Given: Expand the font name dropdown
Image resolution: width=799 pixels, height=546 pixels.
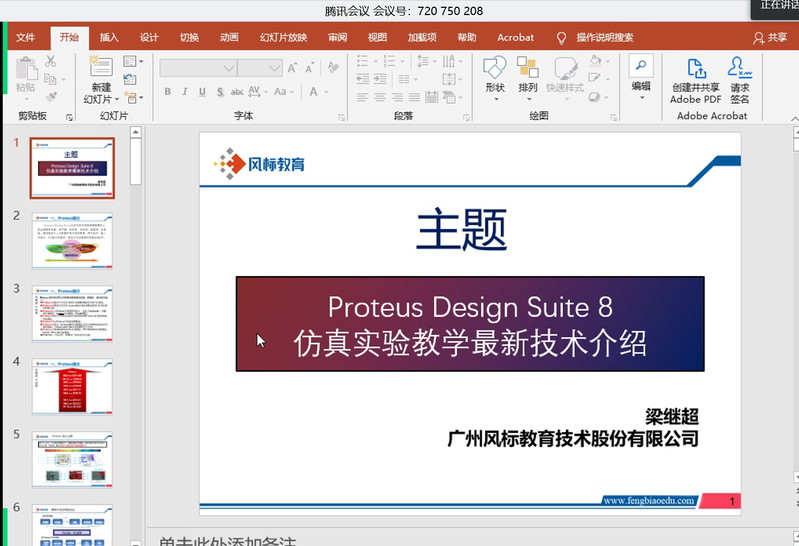Looking at the screenshot, I should click(x=230, y=68).
